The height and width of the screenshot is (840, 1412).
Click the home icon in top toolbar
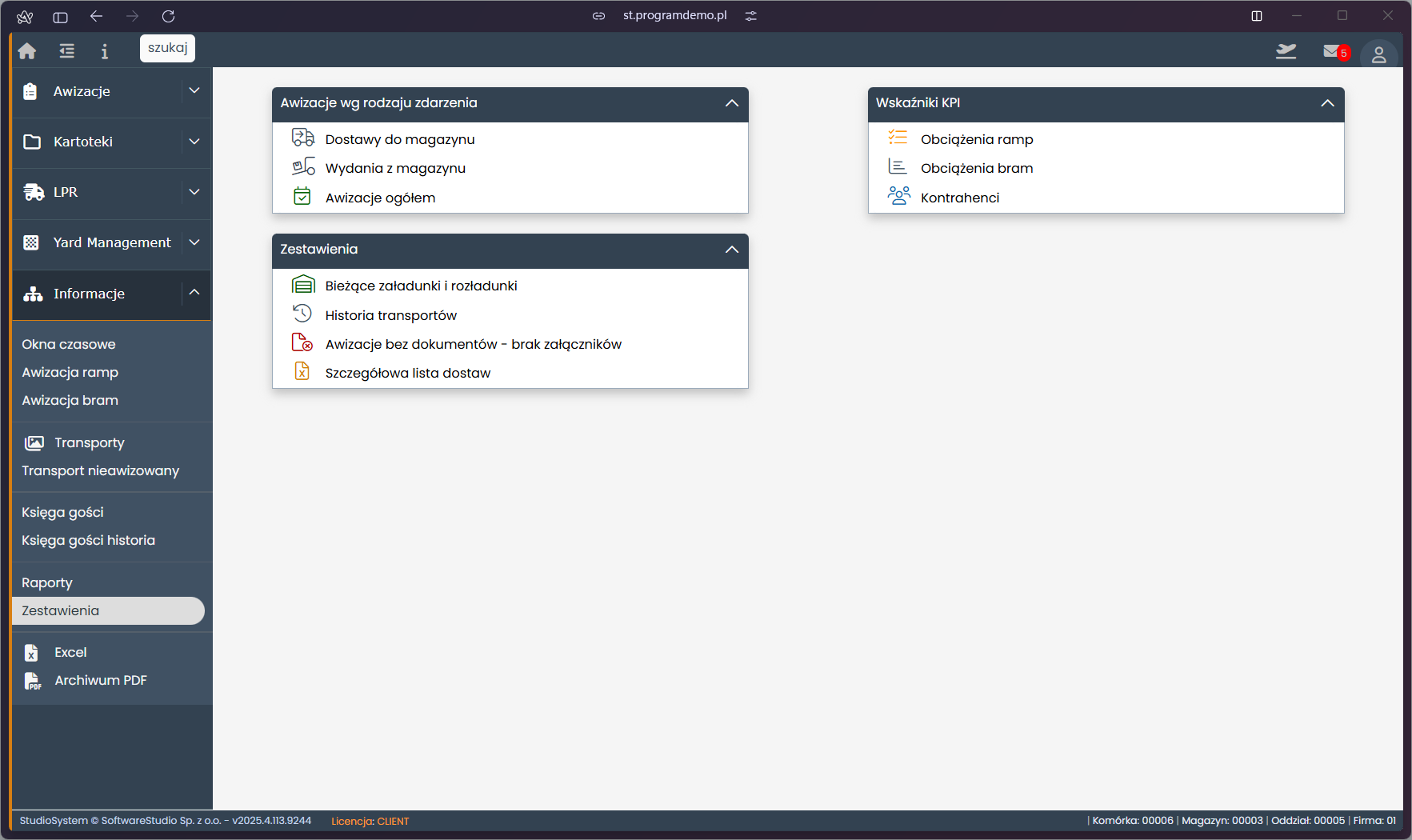(x=27, y=51)
